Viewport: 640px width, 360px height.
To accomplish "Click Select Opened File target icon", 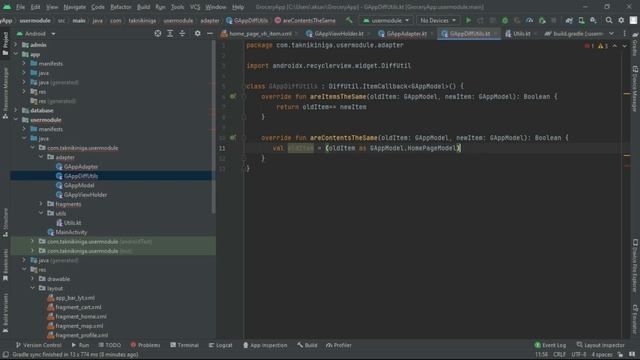I will tap(158, 33).
